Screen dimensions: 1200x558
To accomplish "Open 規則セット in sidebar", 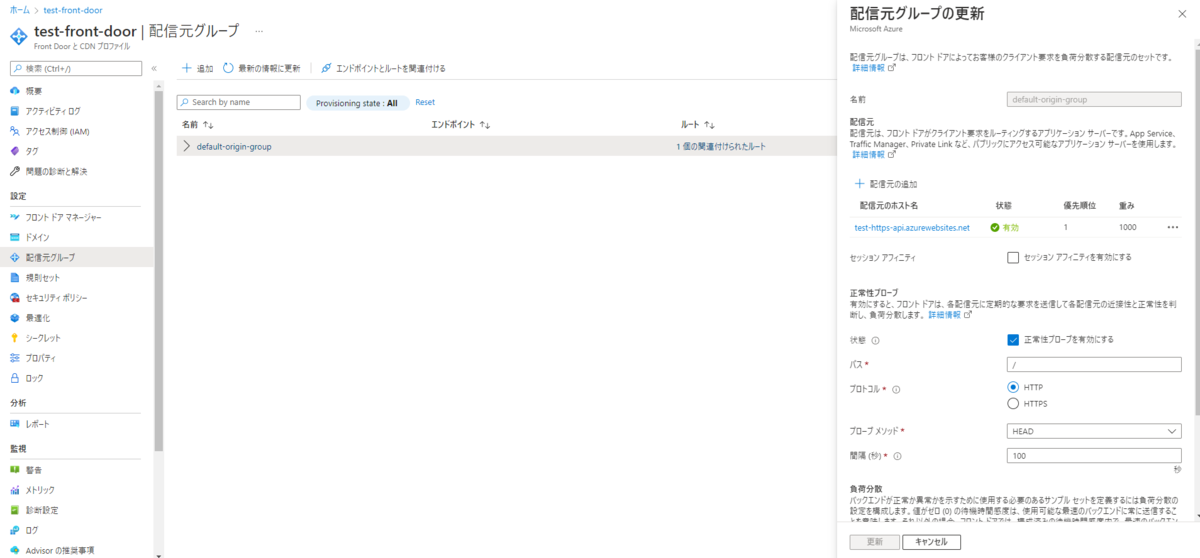I will pos(42,277).
